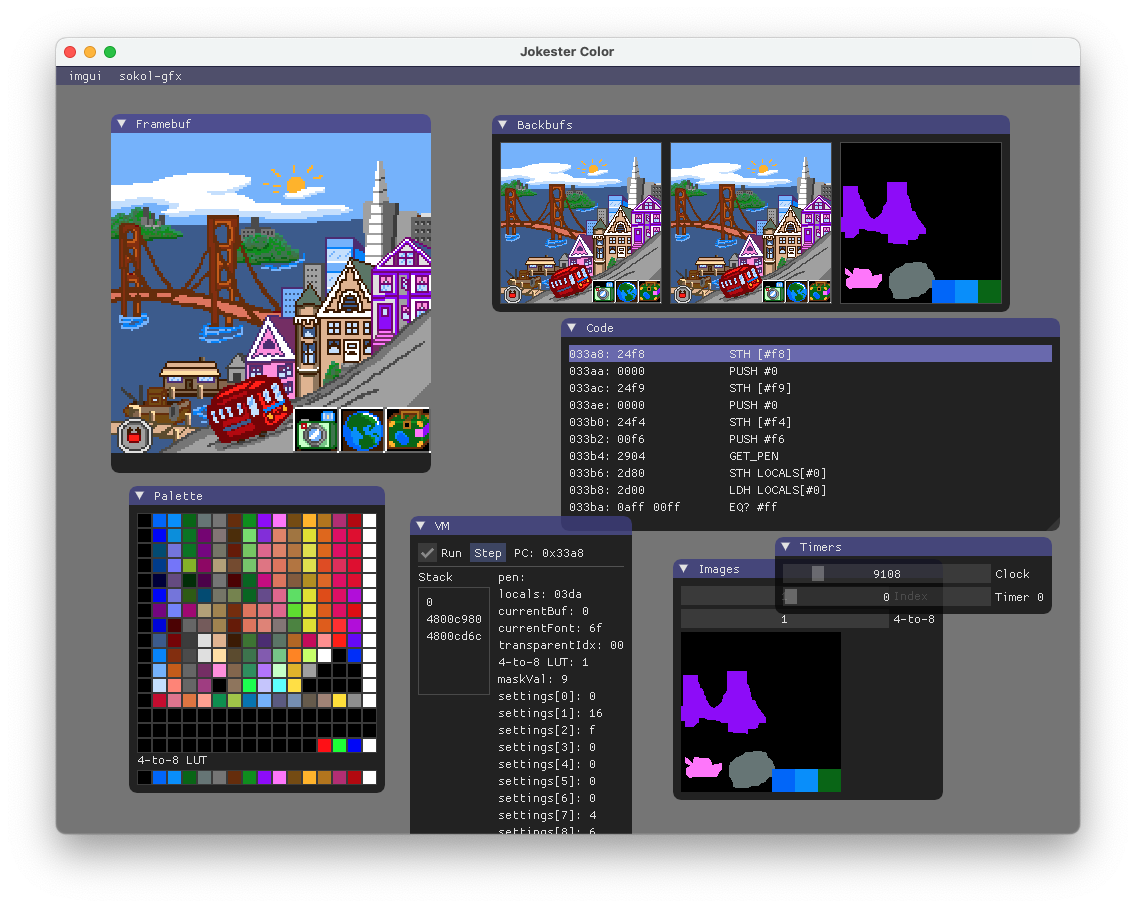Toggle the Run checkbox in VM
Image resolution: width=1136 pixels, height=908 pixels.
(x=427, y=553)
